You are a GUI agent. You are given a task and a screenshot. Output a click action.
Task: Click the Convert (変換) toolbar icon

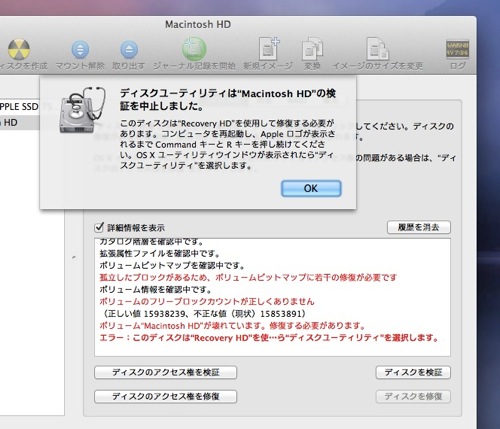pyautogui.click(x=312, y=49)
